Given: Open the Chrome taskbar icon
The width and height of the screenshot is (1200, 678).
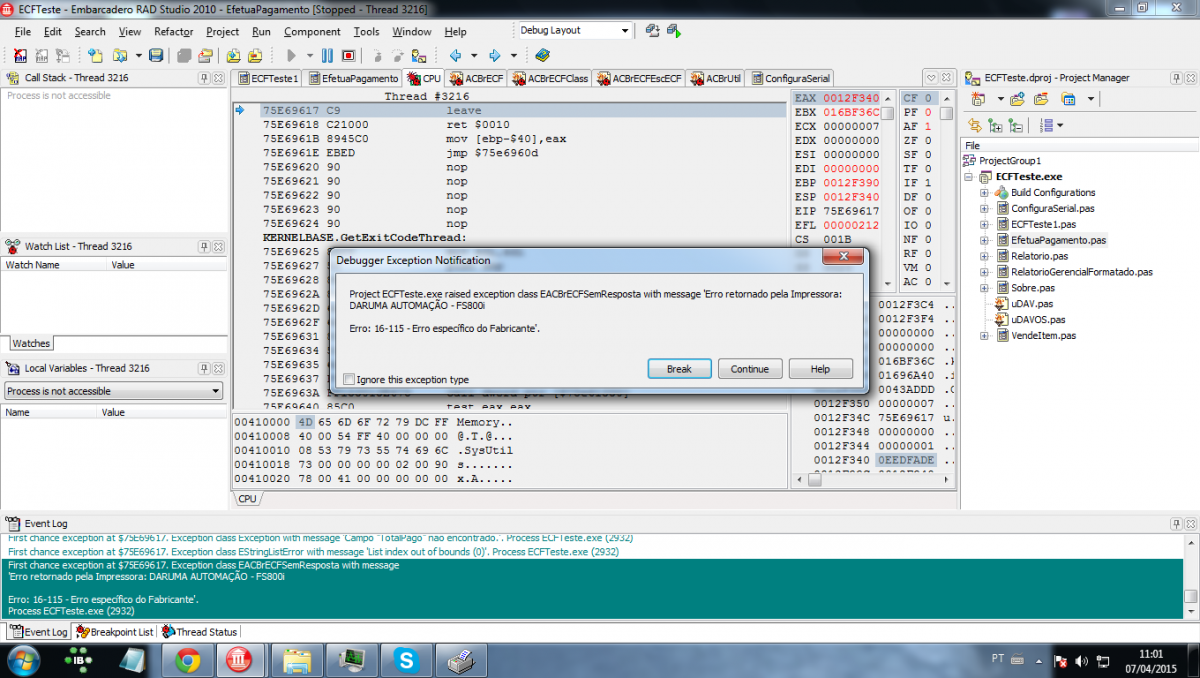Looking at the screenshot, I should coord(186,659).
